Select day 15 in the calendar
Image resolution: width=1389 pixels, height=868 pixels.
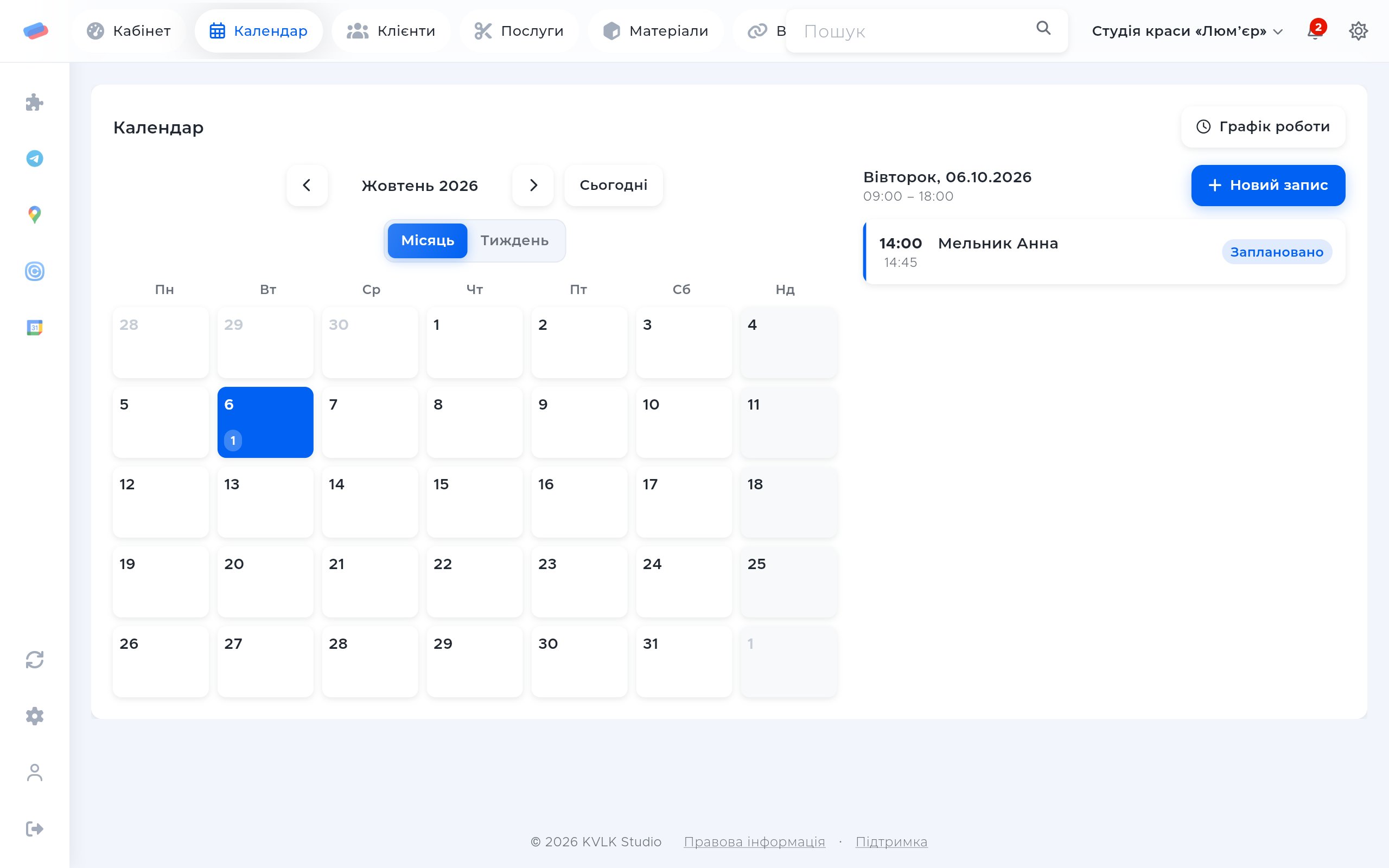pyautogui.click(x=475, y=502)
